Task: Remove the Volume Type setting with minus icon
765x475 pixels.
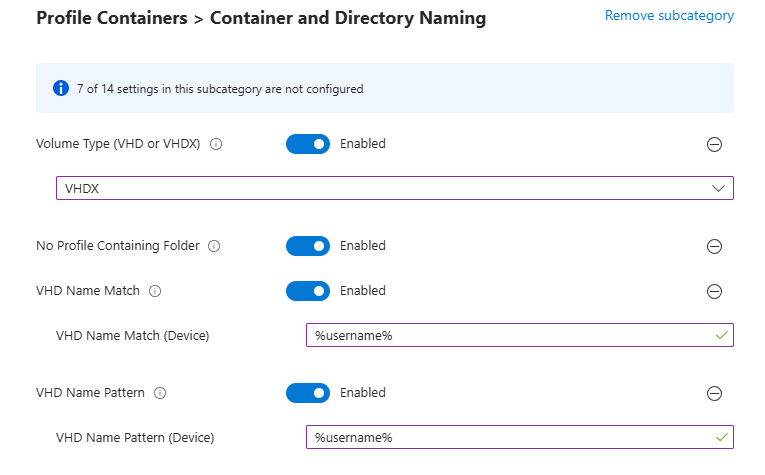Action: coord(714,144)
